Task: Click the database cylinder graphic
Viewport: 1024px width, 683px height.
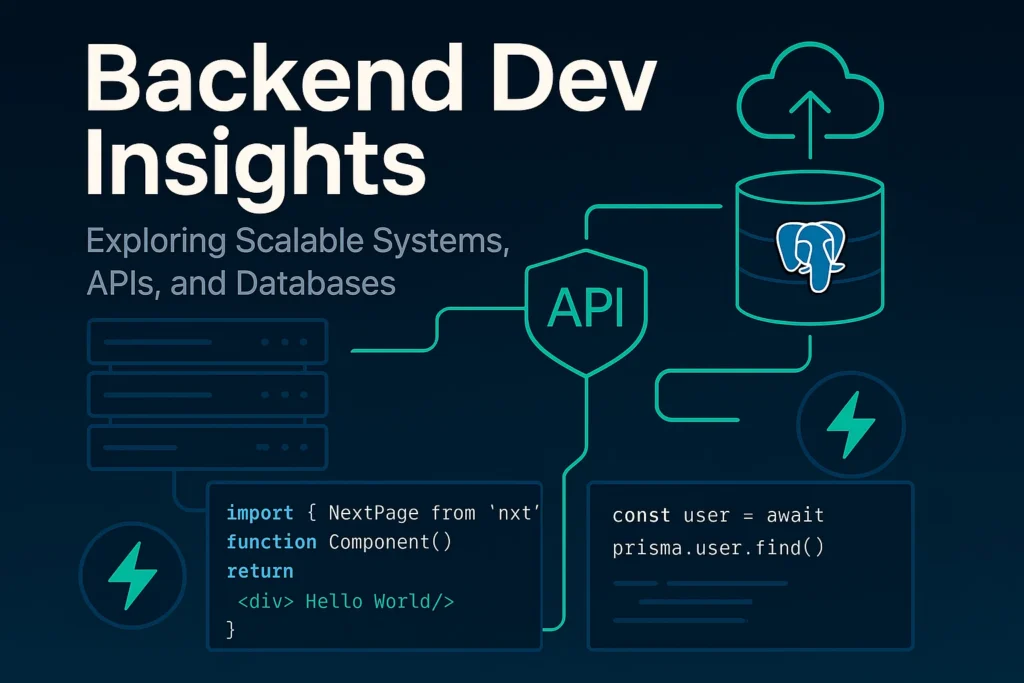Action: (810, 247)
